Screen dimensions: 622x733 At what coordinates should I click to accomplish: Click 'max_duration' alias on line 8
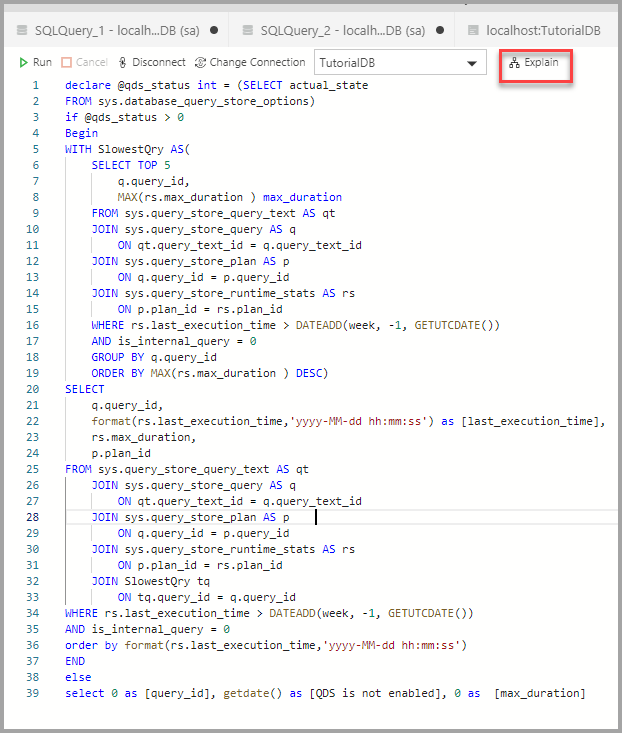302,197
